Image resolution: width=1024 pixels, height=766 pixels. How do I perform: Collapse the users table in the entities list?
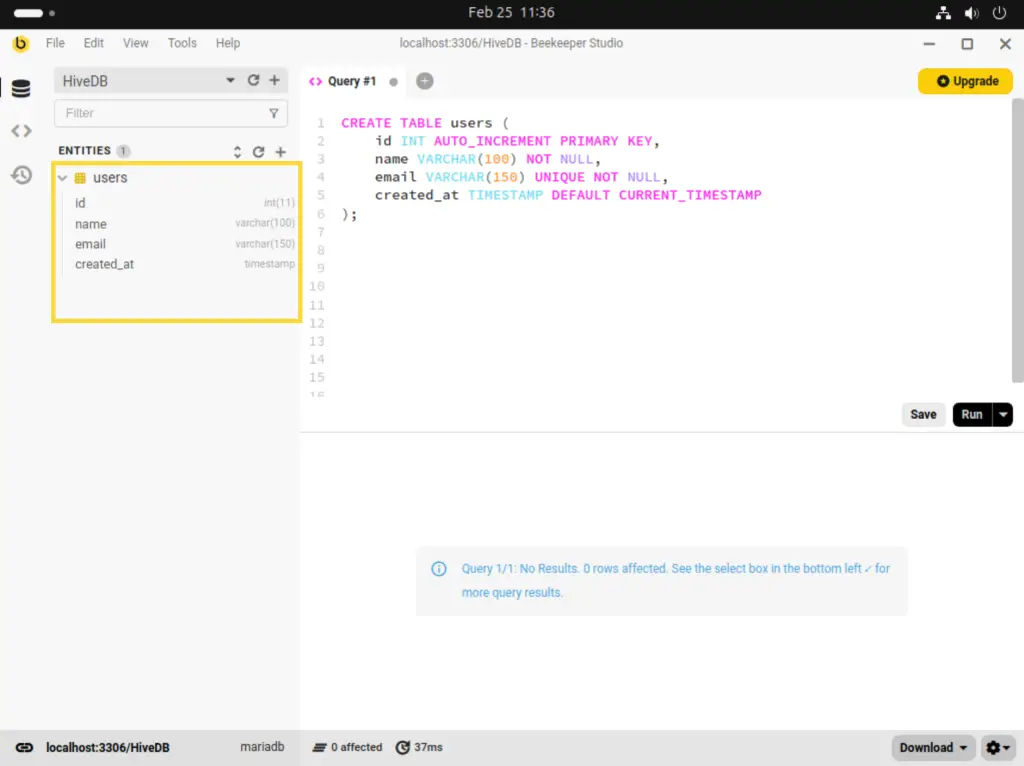[62, 177]
